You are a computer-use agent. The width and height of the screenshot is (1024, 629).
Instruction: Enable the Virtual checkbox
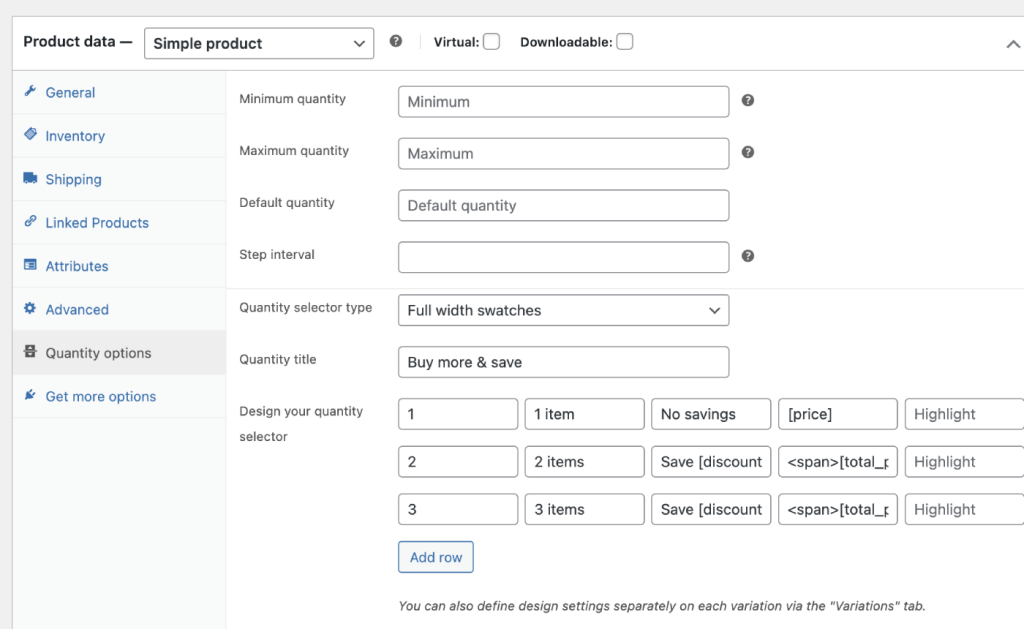(489, 41)
